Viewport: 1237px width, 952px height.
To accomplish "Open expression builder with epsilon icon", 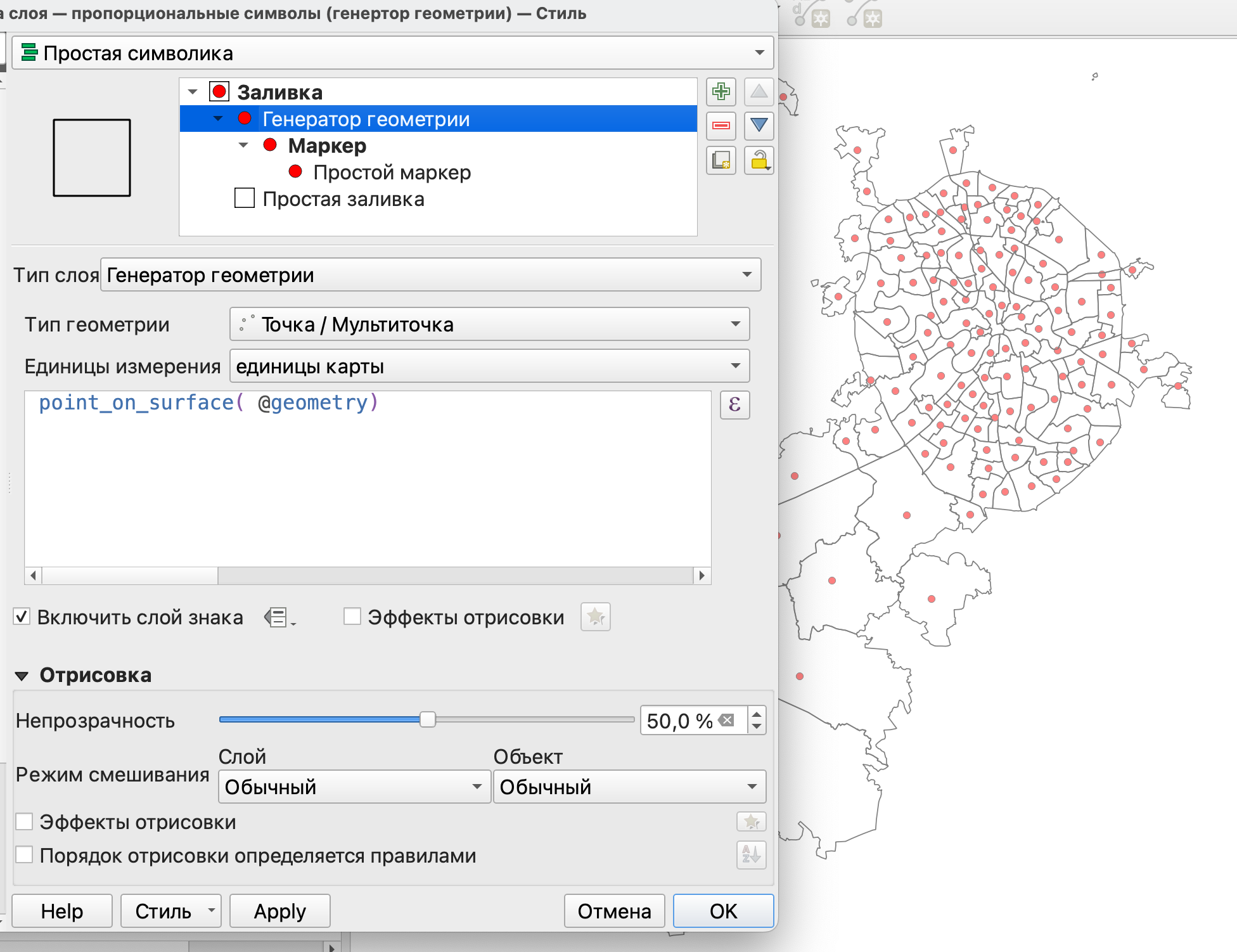I will 734,404.
